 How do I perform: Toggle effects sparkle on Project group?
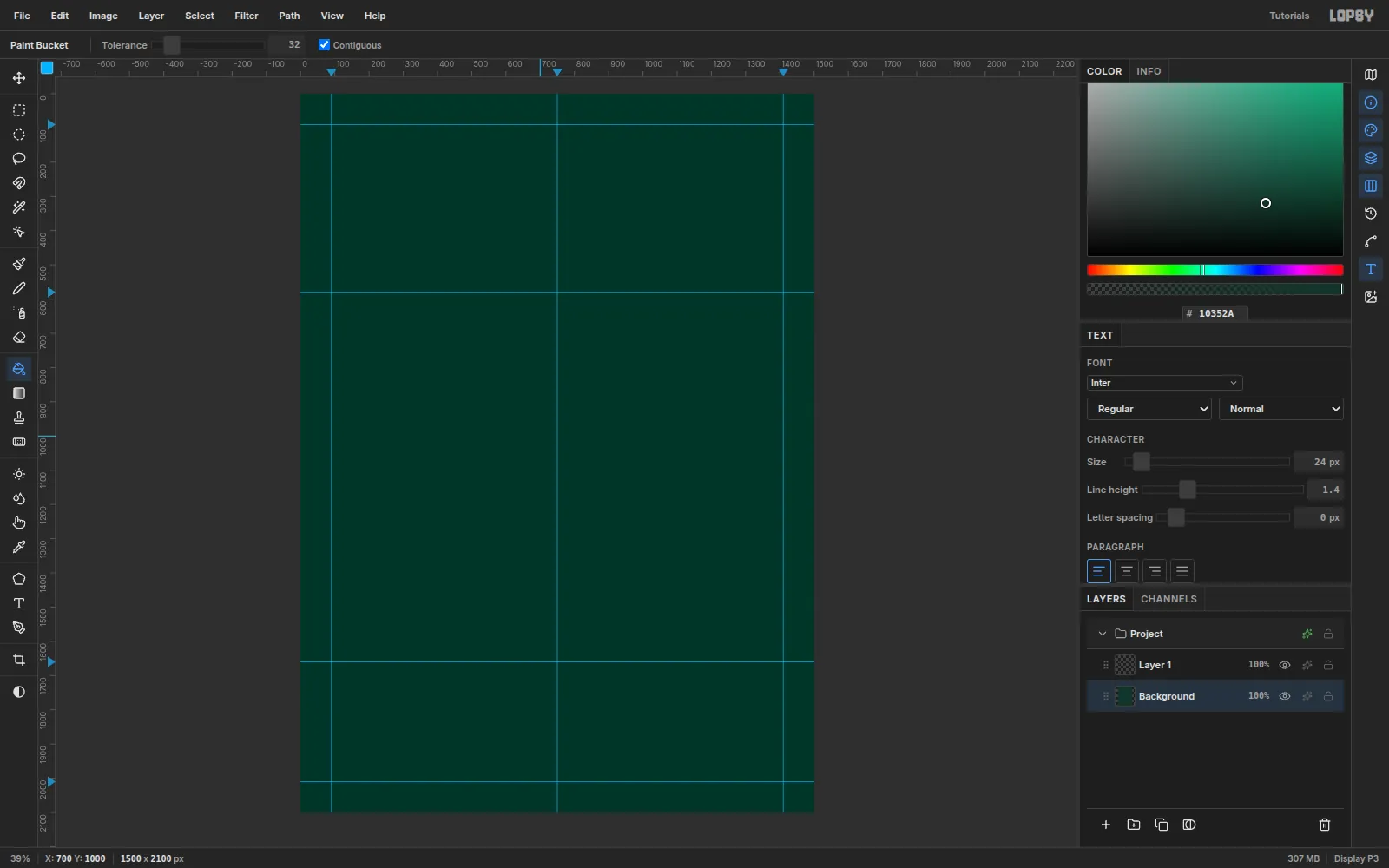1307,634
